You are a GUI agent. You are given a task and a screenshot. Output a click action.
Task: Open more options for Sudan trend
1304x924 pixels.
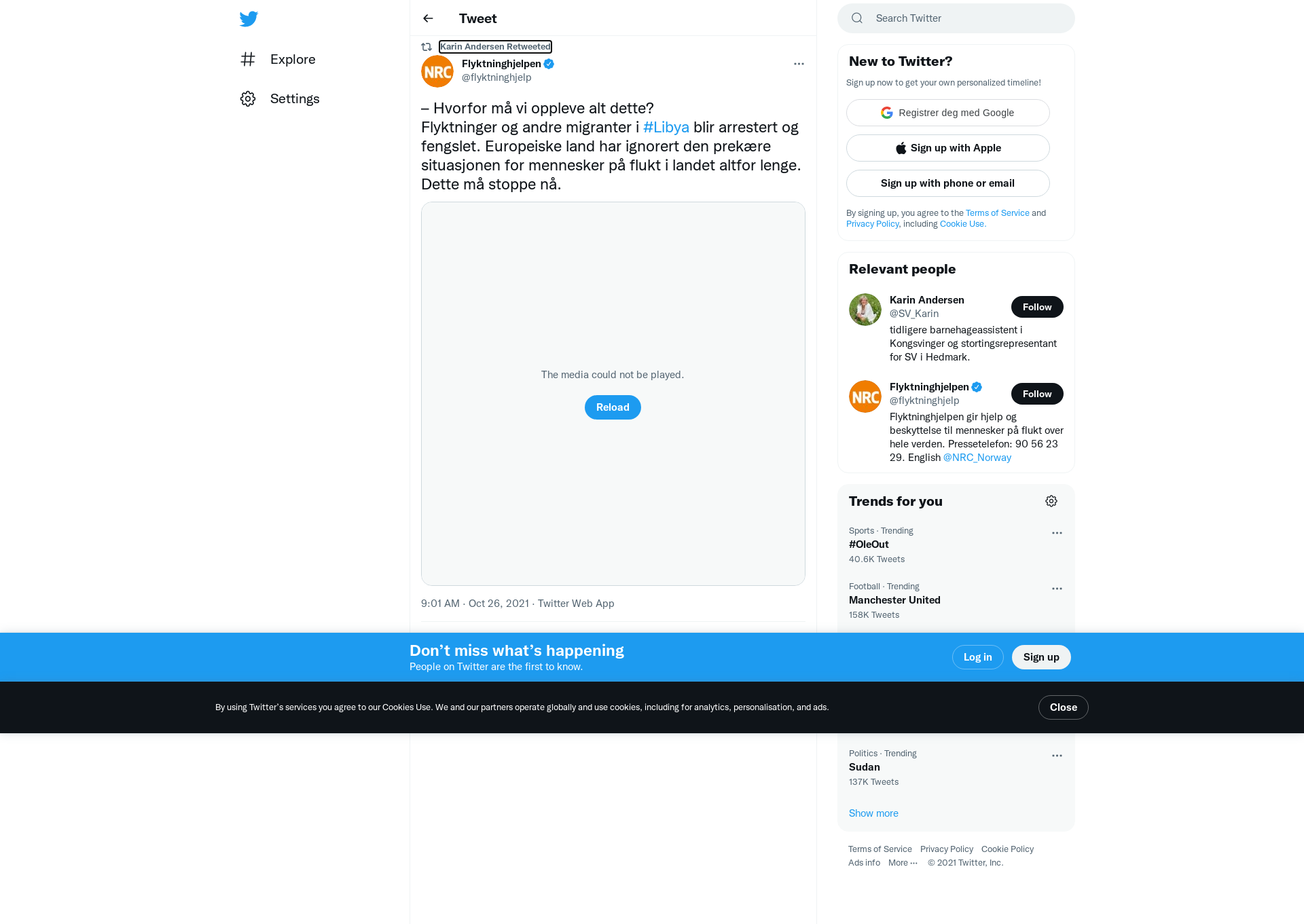click(x=1057, y=756)
